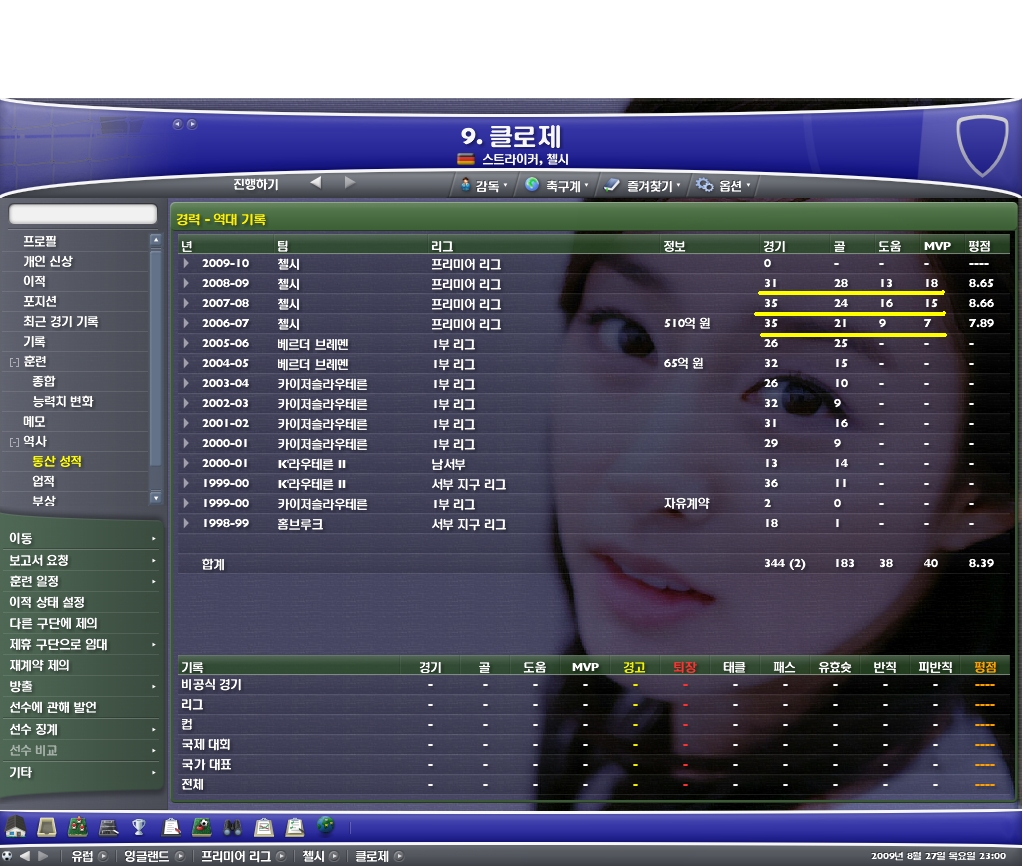Open fixtures via the pitch-with-ball icon
Image resolution: width=1024 pixels, height=867 pixels.
point(200,827)
